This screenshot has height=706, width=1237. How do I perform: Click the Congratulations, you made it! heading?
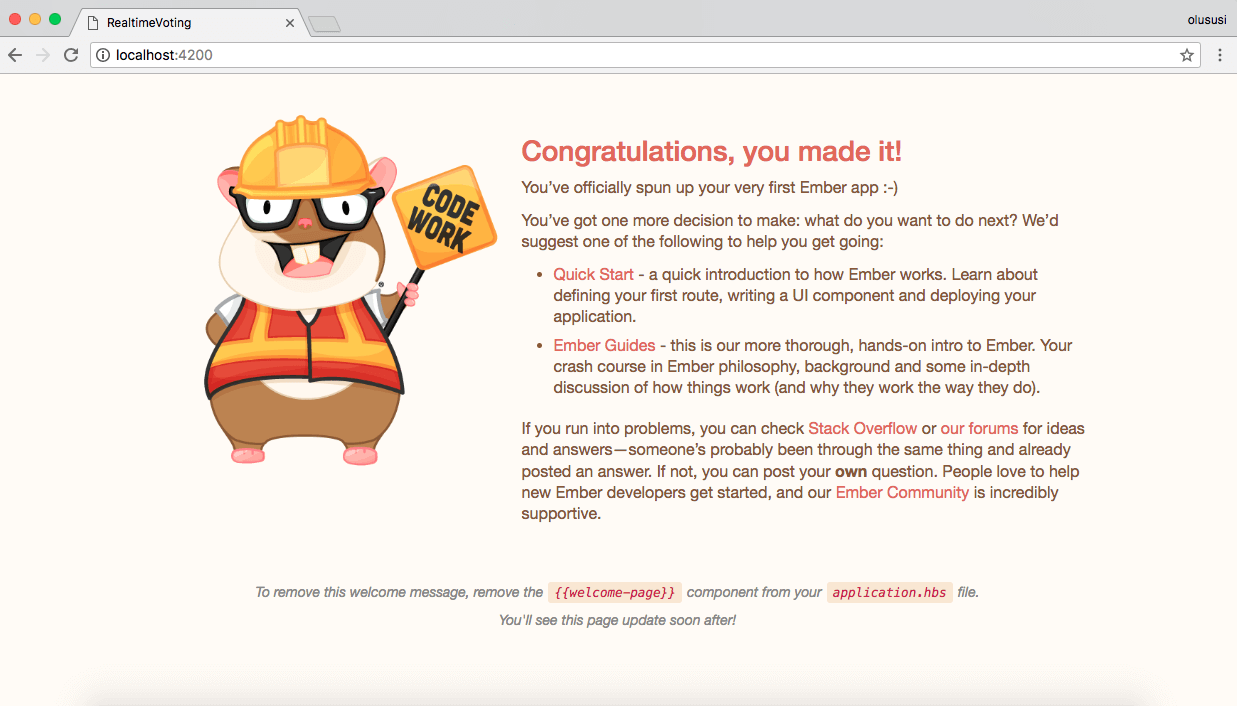(712, 151)
